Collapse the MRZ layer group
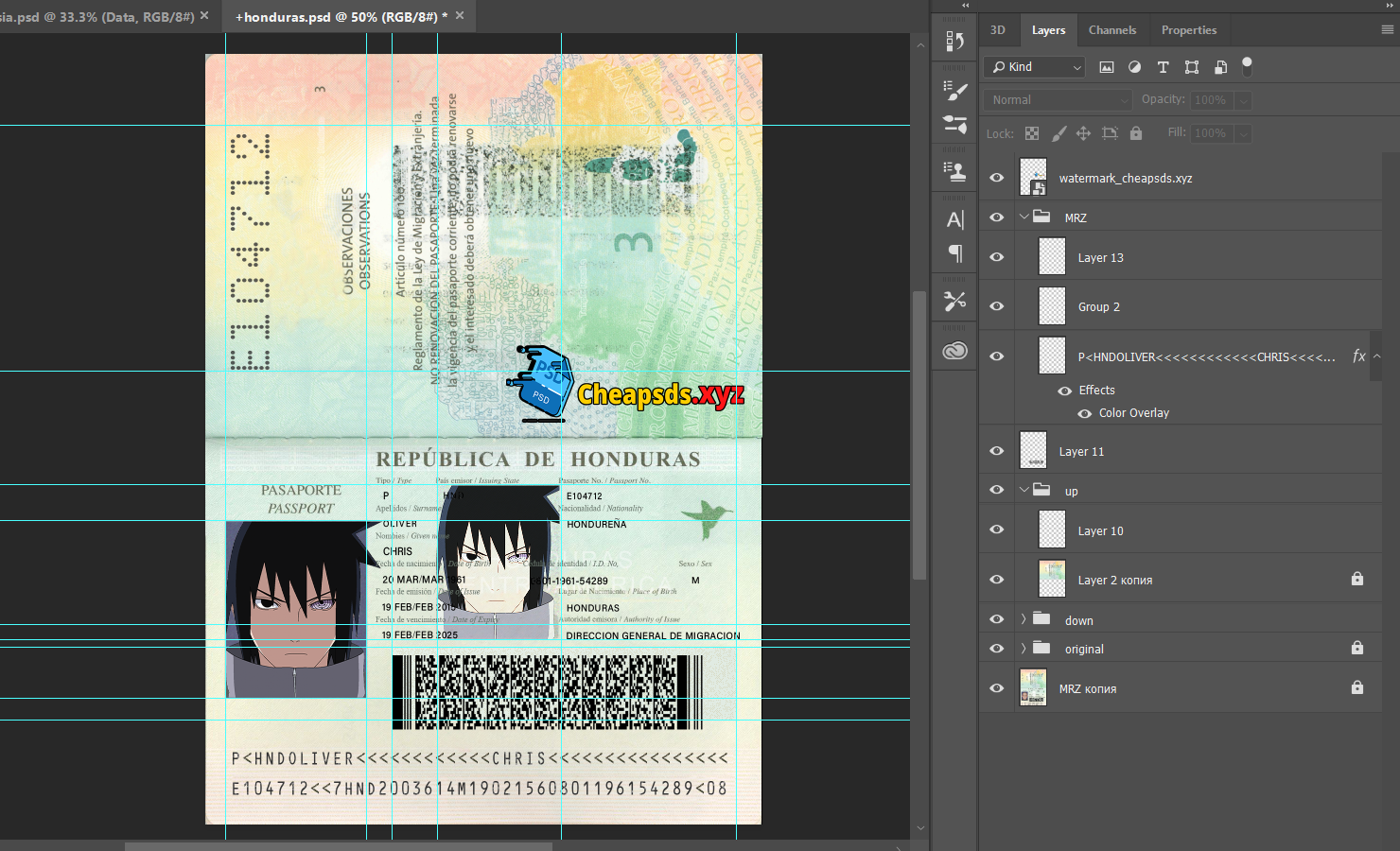 coord(1024,217)
